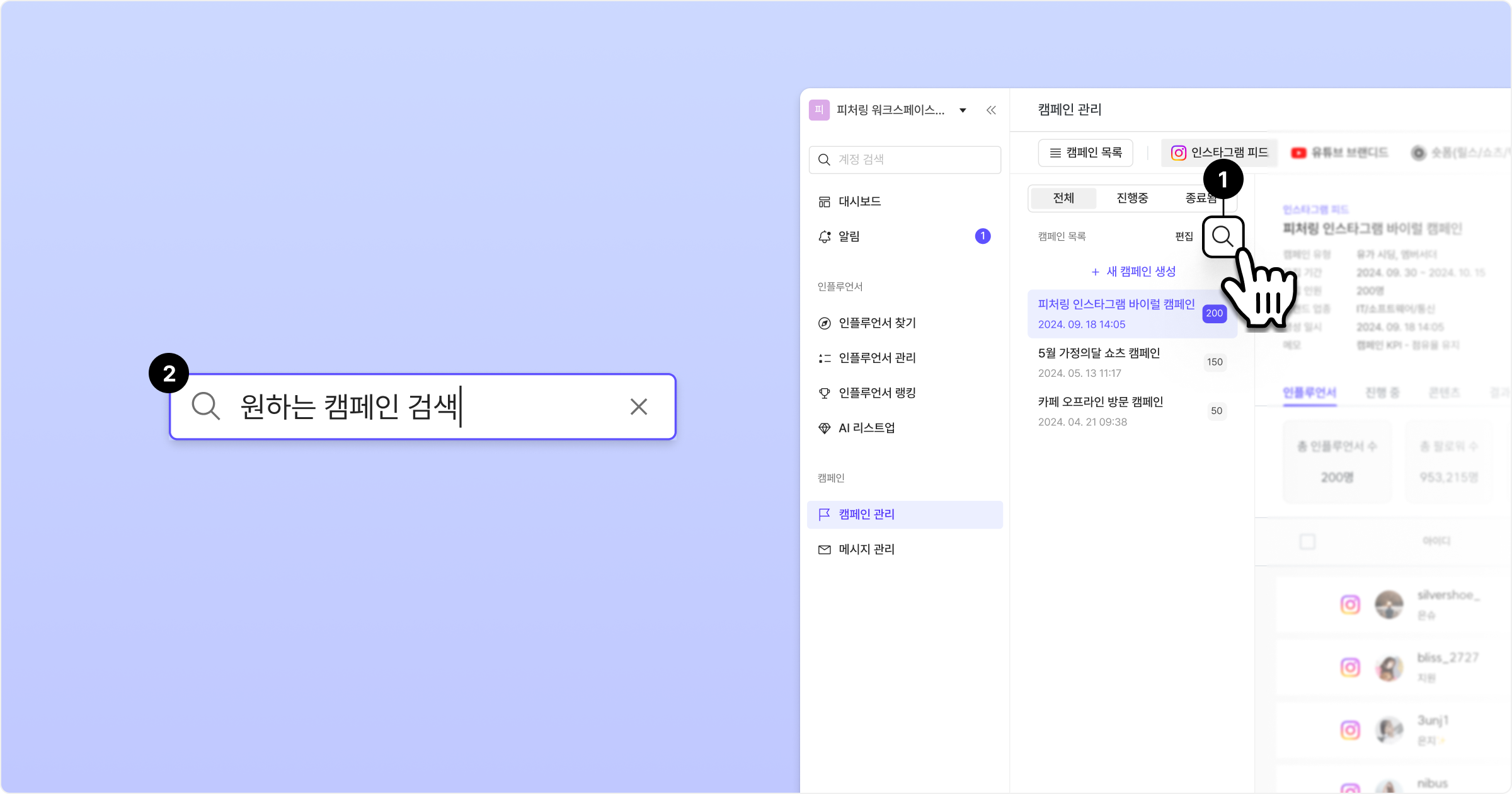This screenshot has width=1512, height=794.
Task: Open 인플루언서 찾기 with the compass icon
Action: (x=877, y=323)
